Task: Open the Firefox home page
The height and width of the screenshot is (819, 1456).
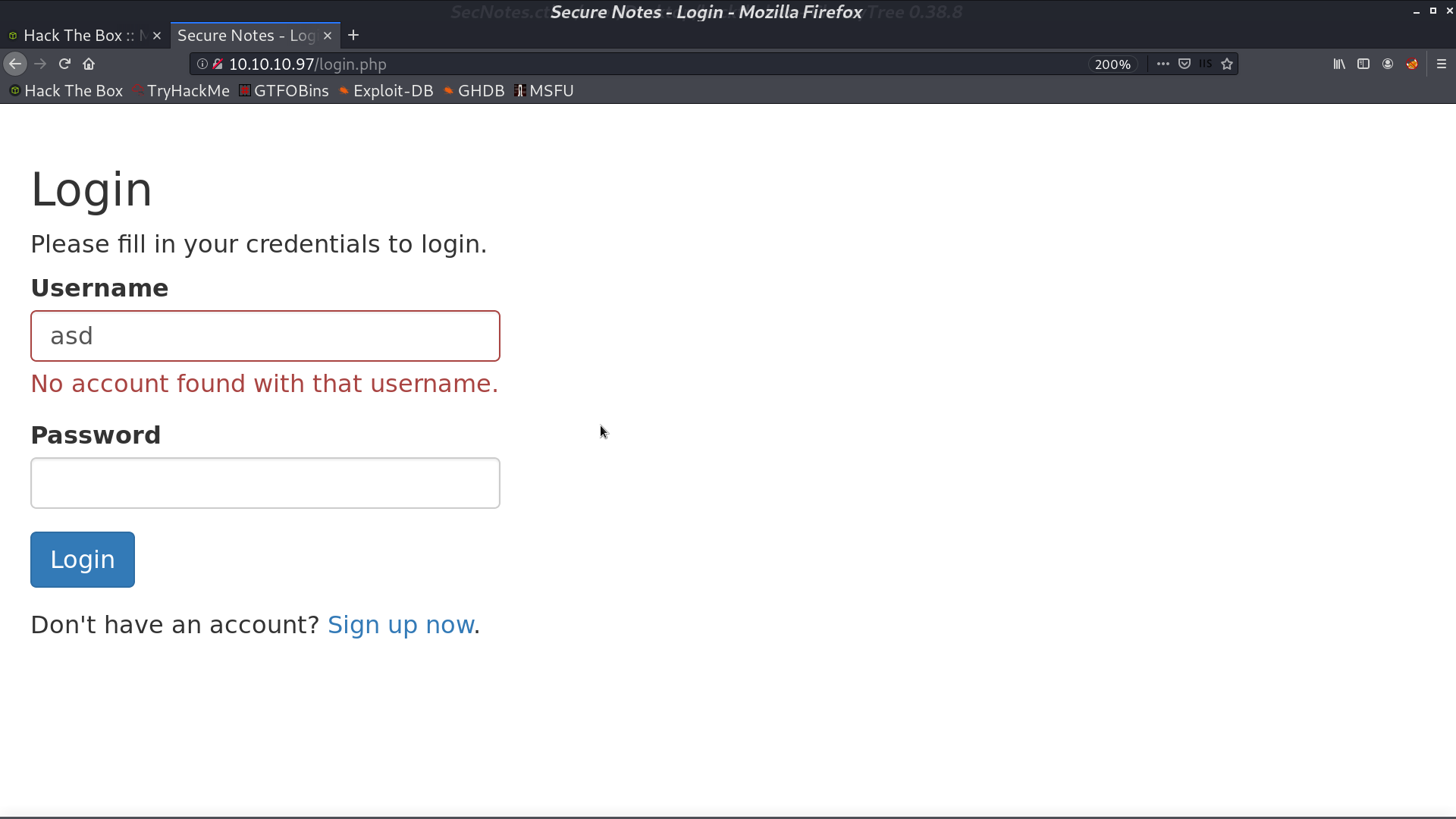Action: pos(89,64)
